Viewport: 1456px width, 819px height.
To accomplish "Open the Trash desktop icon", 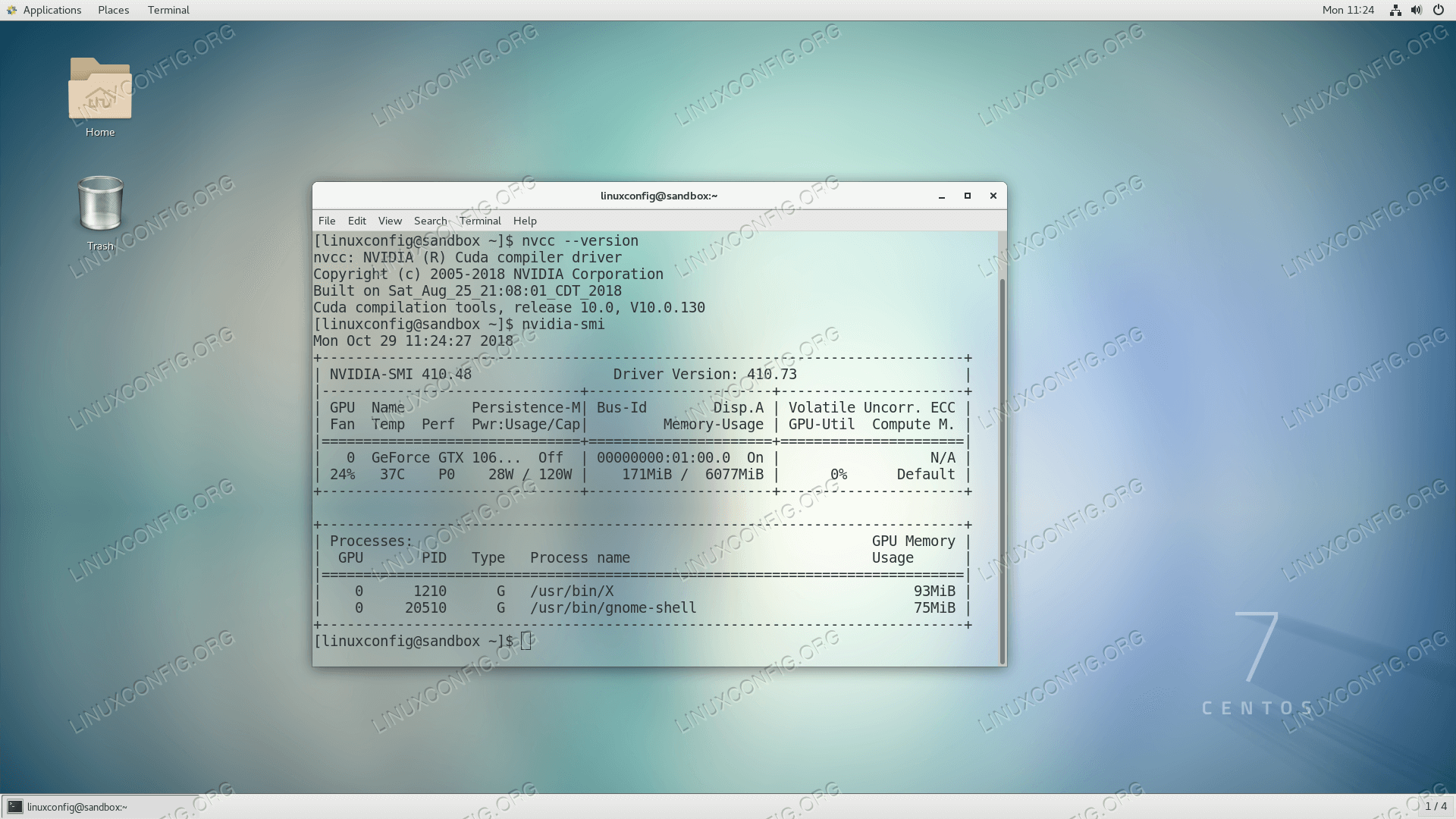I will coord(100,203).
